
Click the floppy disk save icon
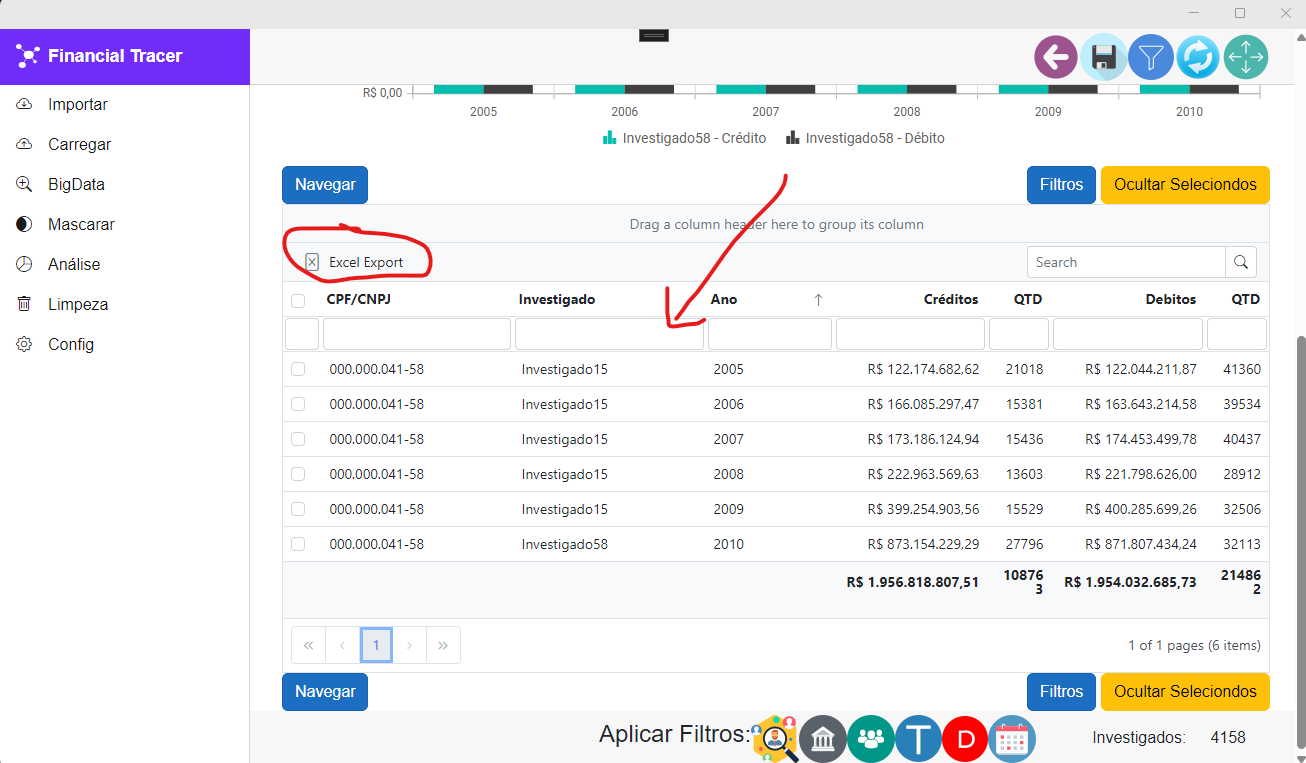coord(1104,57)
